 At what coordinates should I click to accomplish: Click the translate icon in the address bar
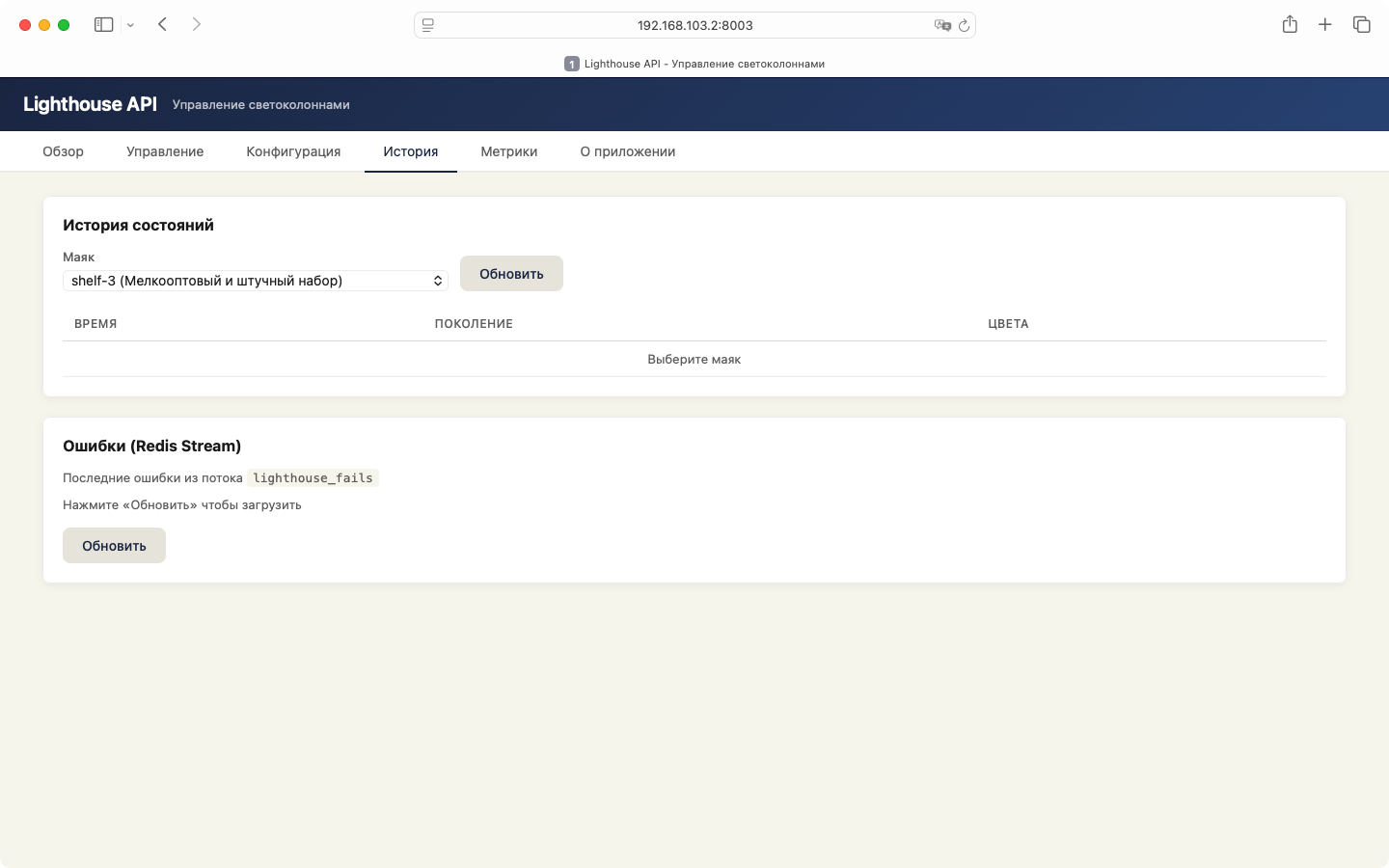tap(941, 25)
